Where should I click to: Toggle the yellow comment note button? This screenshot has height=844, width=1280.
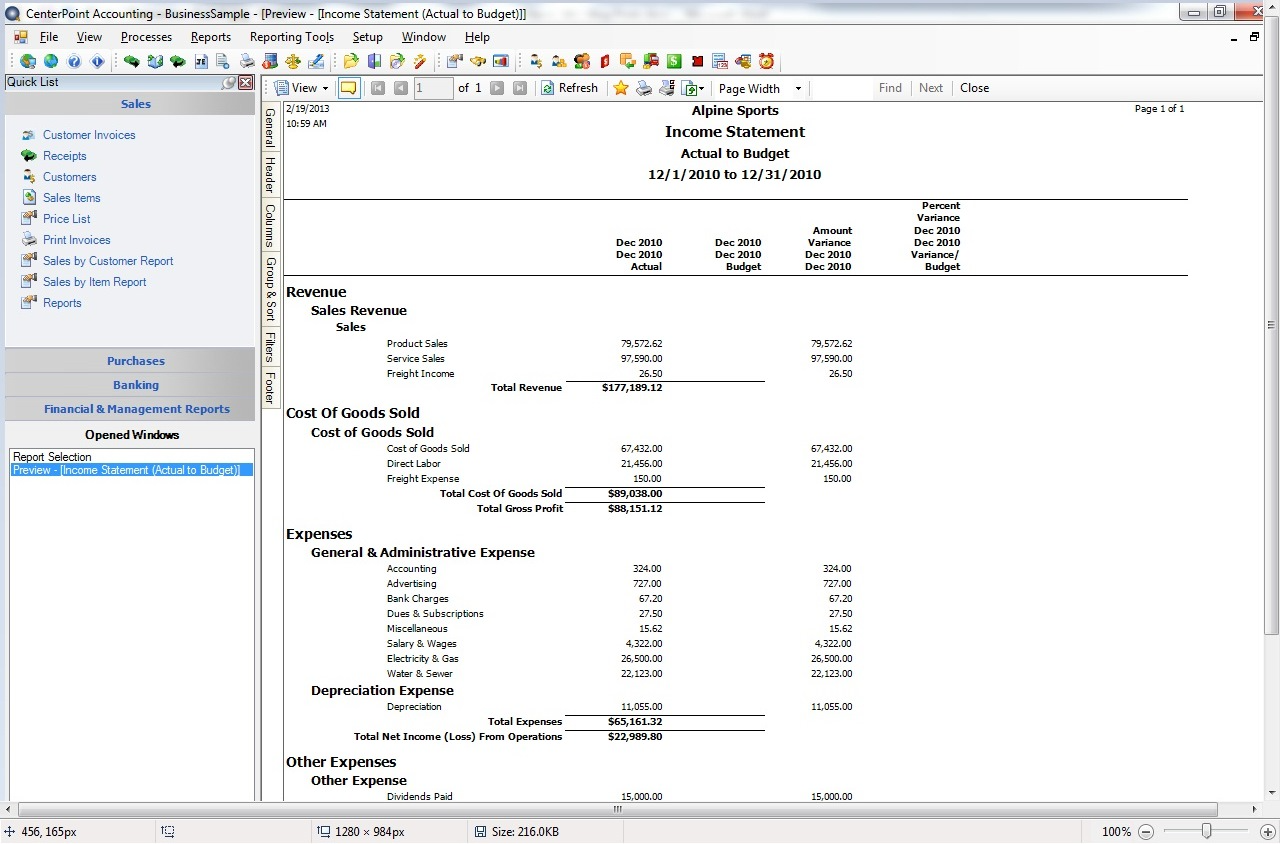pyautogui.click(x=348, y=88)
